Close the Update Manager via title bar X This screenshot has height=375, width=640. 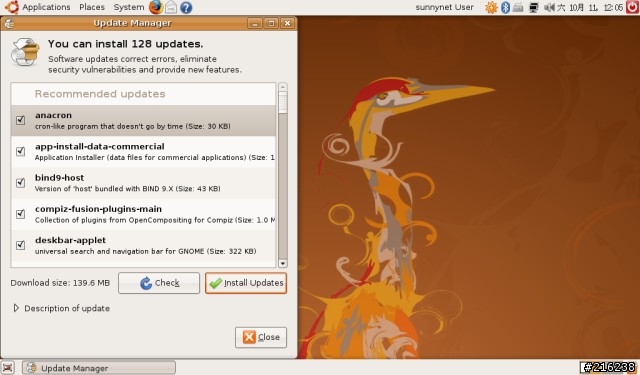287,23
